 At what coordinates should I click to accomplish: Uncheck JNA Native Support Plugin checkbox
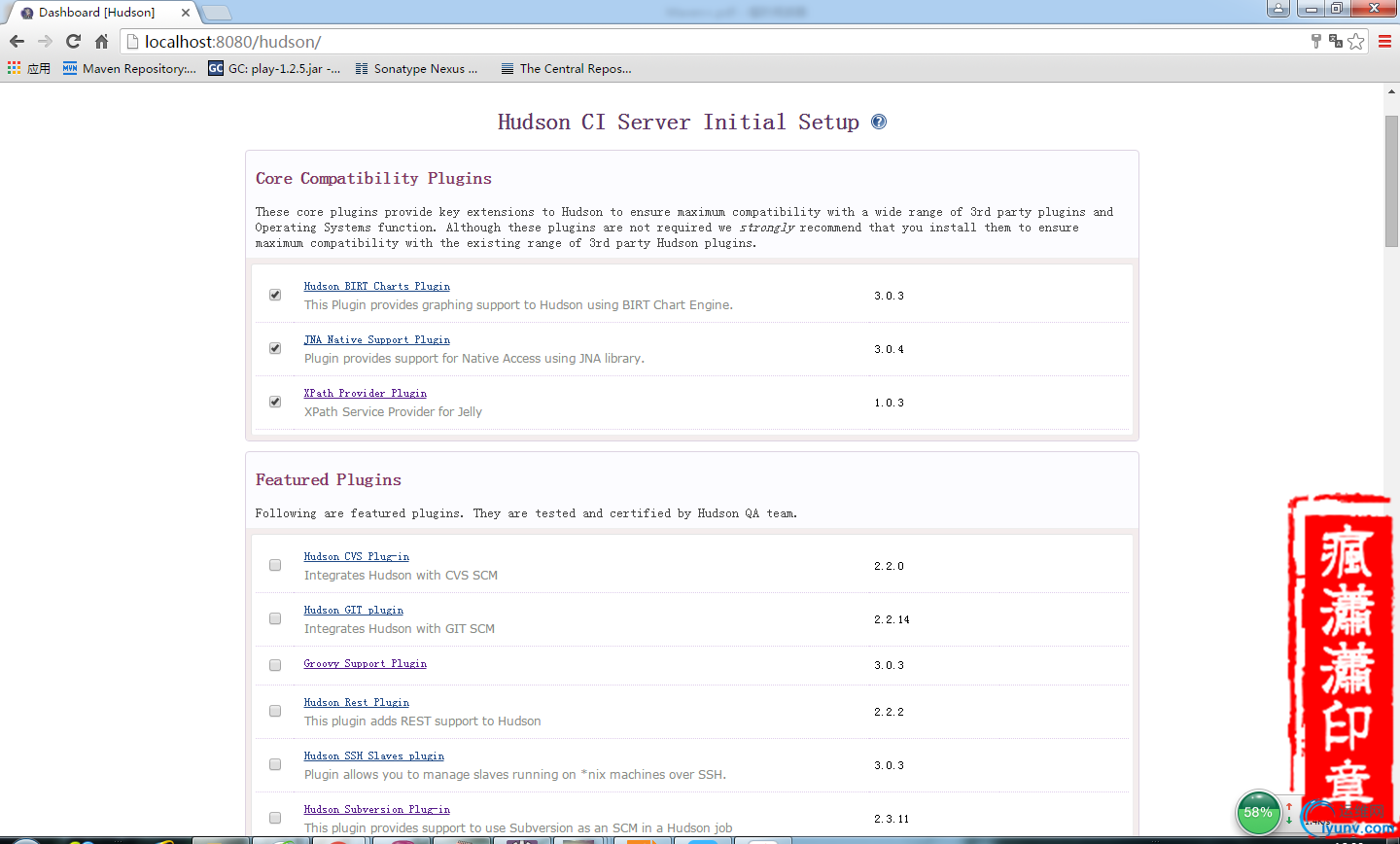pyautogui.click(x=275, y=348)
